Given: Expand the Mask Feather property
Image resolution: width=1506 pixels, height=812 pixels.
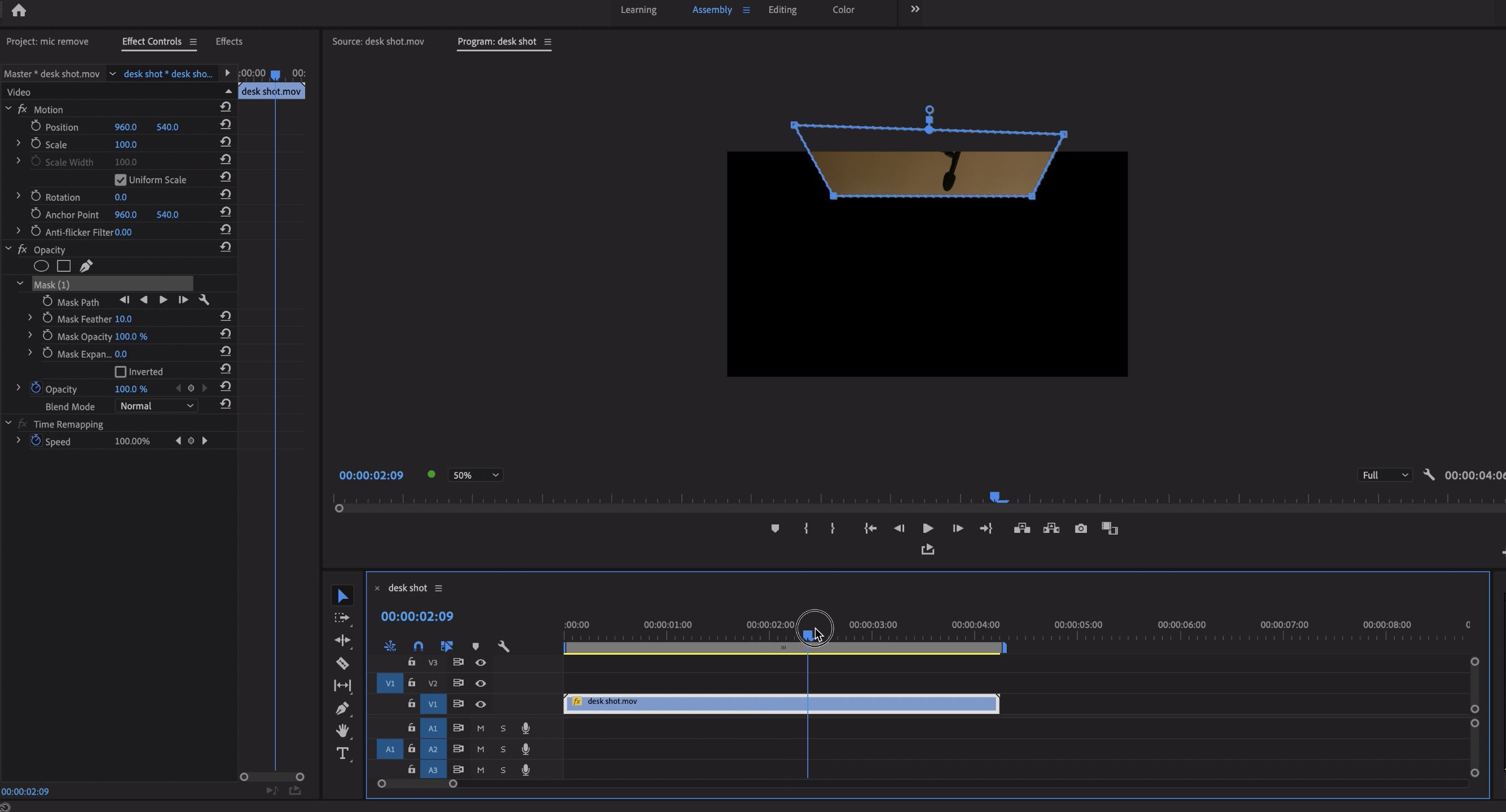Looking at the screenshot, I should point(30,319).
